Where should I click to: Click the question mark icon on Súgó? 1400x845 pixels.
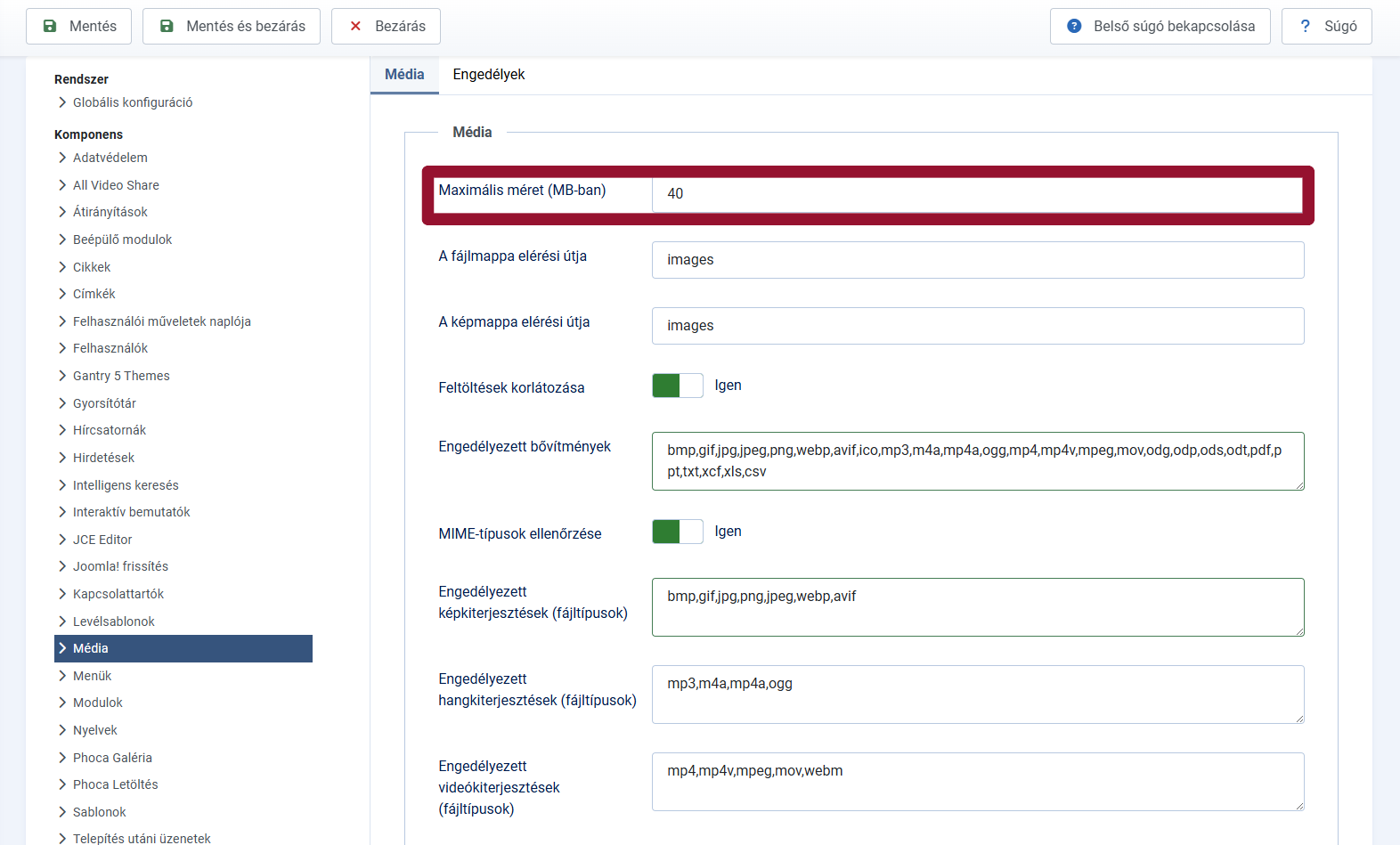point(1305,27)
